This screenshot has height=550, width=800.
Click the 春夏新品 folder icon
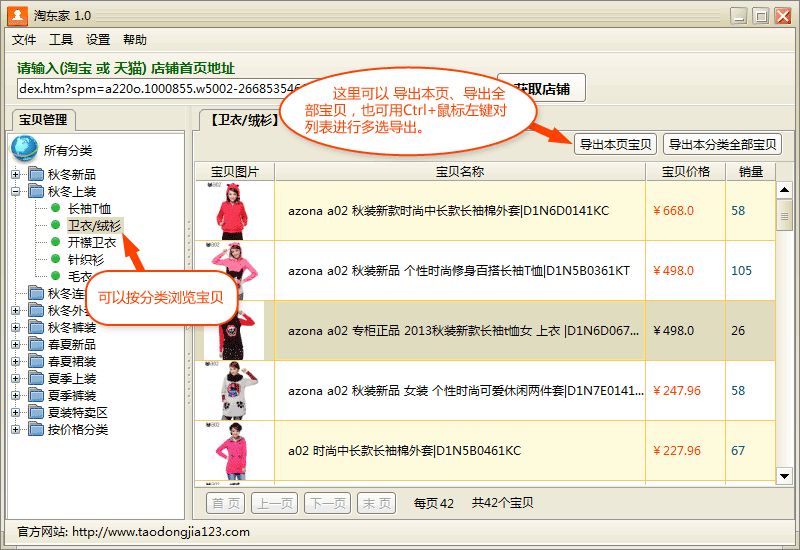(x=36, y=344)
